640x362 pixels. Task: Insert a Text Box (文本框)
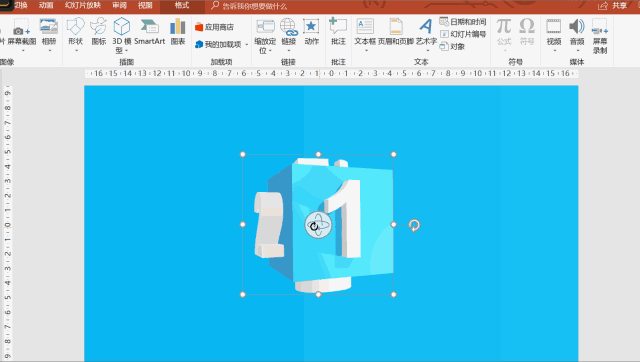365,32
